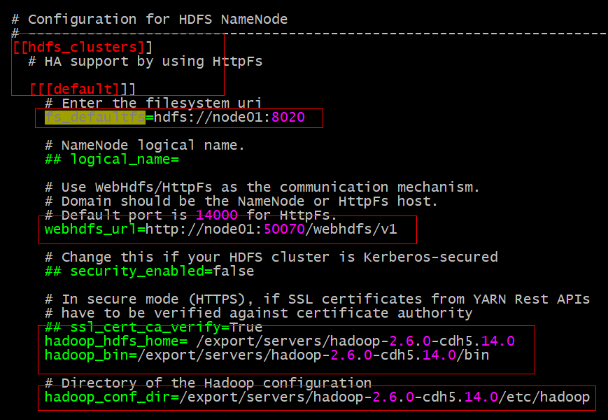608x420 pixels.
Task: Click hdfs://node01 in the fs_defaultfs value
Action: point(208,117)
